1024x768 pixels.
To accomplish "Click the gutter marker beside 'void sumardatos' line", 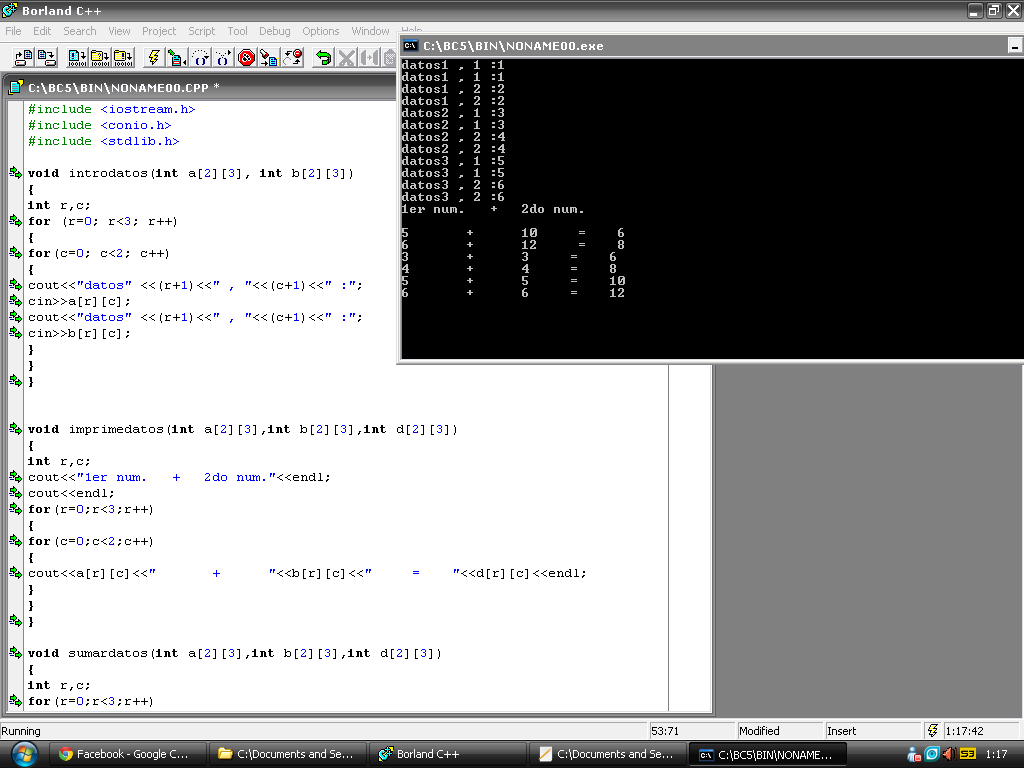I will click(x=15, y=652).
